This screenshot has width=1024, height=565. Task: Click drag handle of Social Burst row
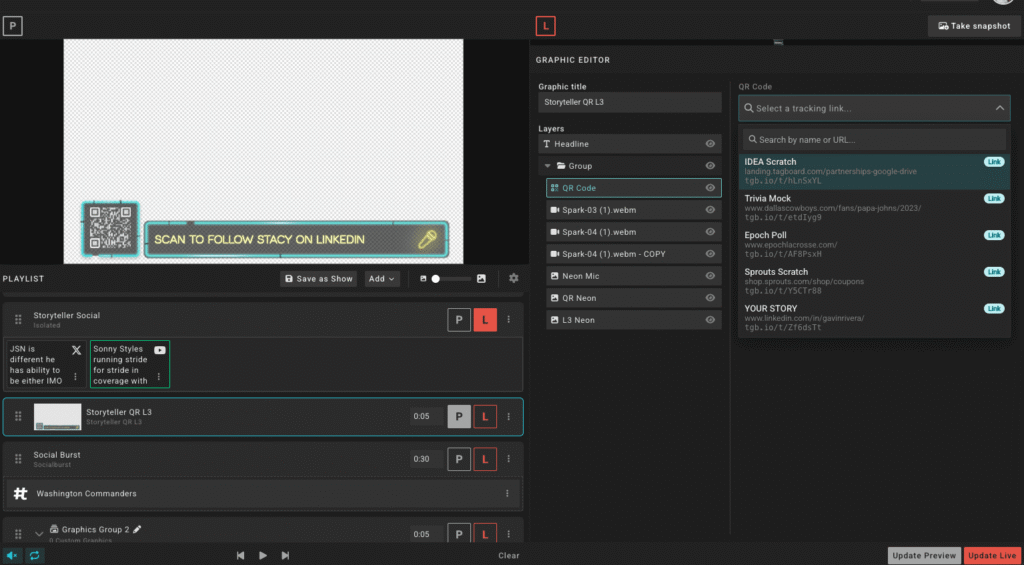tap(18, 459)
